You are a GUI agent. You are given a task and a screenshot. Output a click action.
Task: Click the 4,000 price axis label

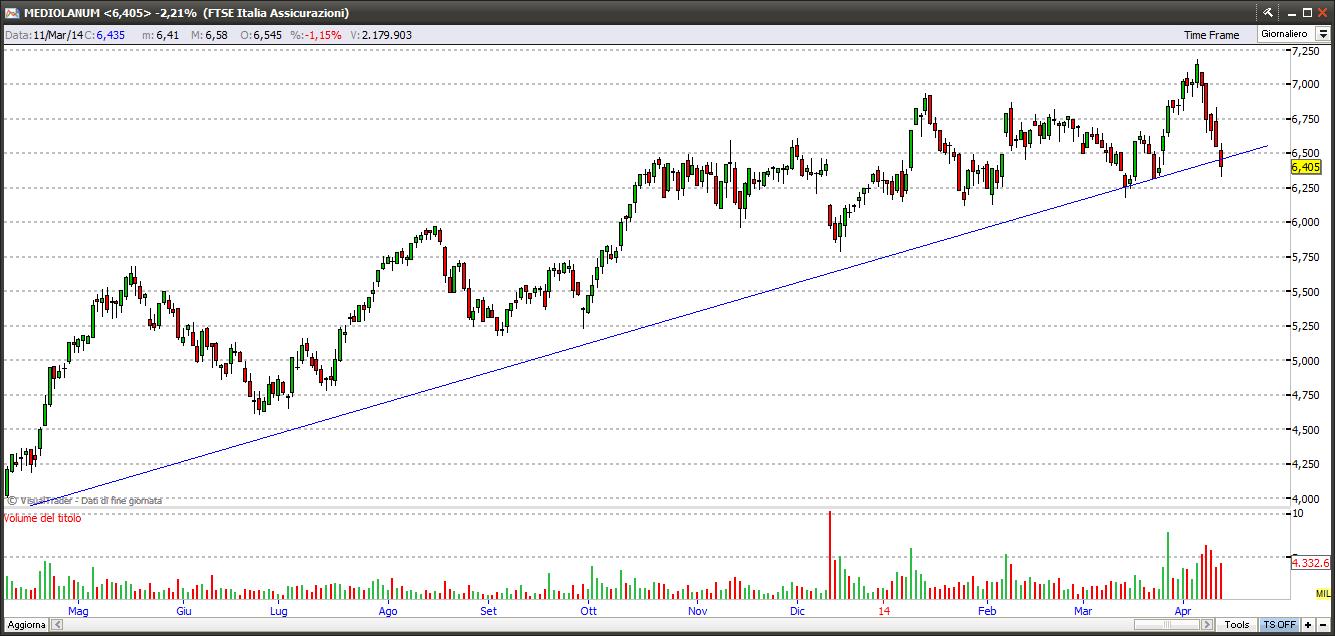click(1305, 498)
